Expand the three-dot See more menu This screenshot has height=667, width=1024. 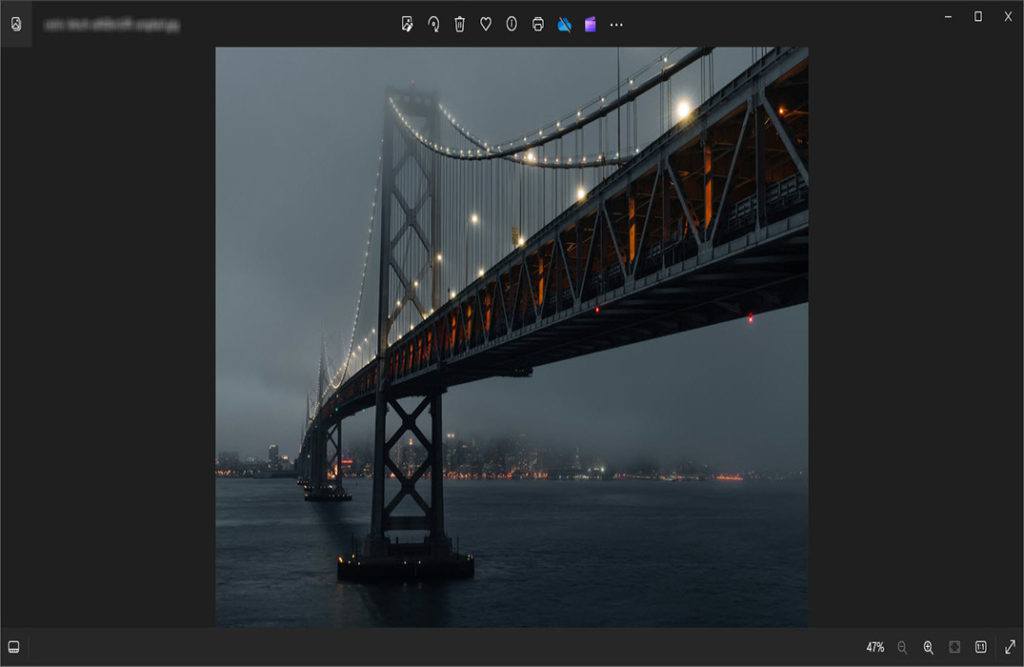(x=616, y=24)
